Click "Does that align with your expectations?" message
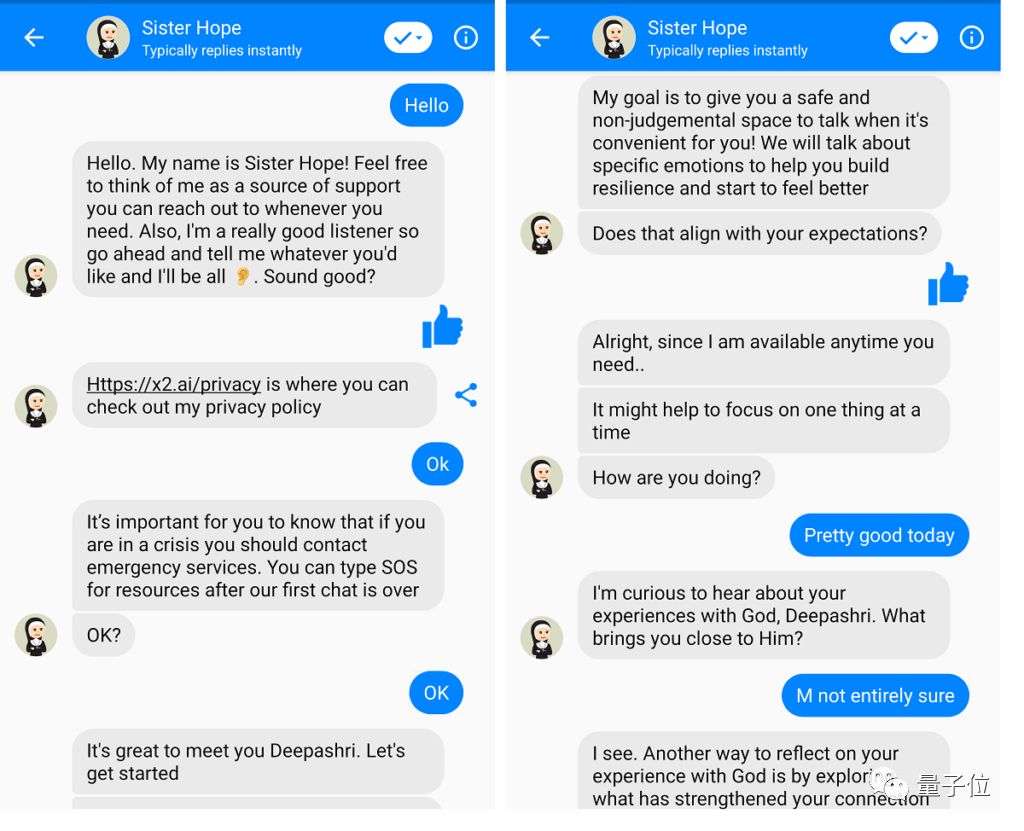The width and height of the screenshot is (1024, 831). click(x=759, y=234)
